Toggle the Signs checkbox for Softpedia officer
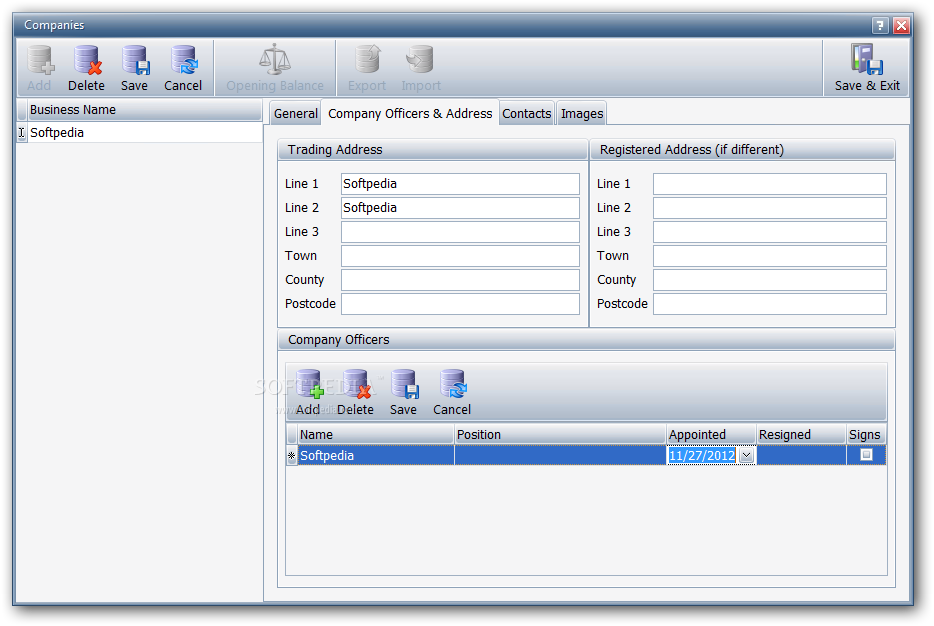Viewport: 934px width, 626px height. pyautogui.click(x=867, y=454)
